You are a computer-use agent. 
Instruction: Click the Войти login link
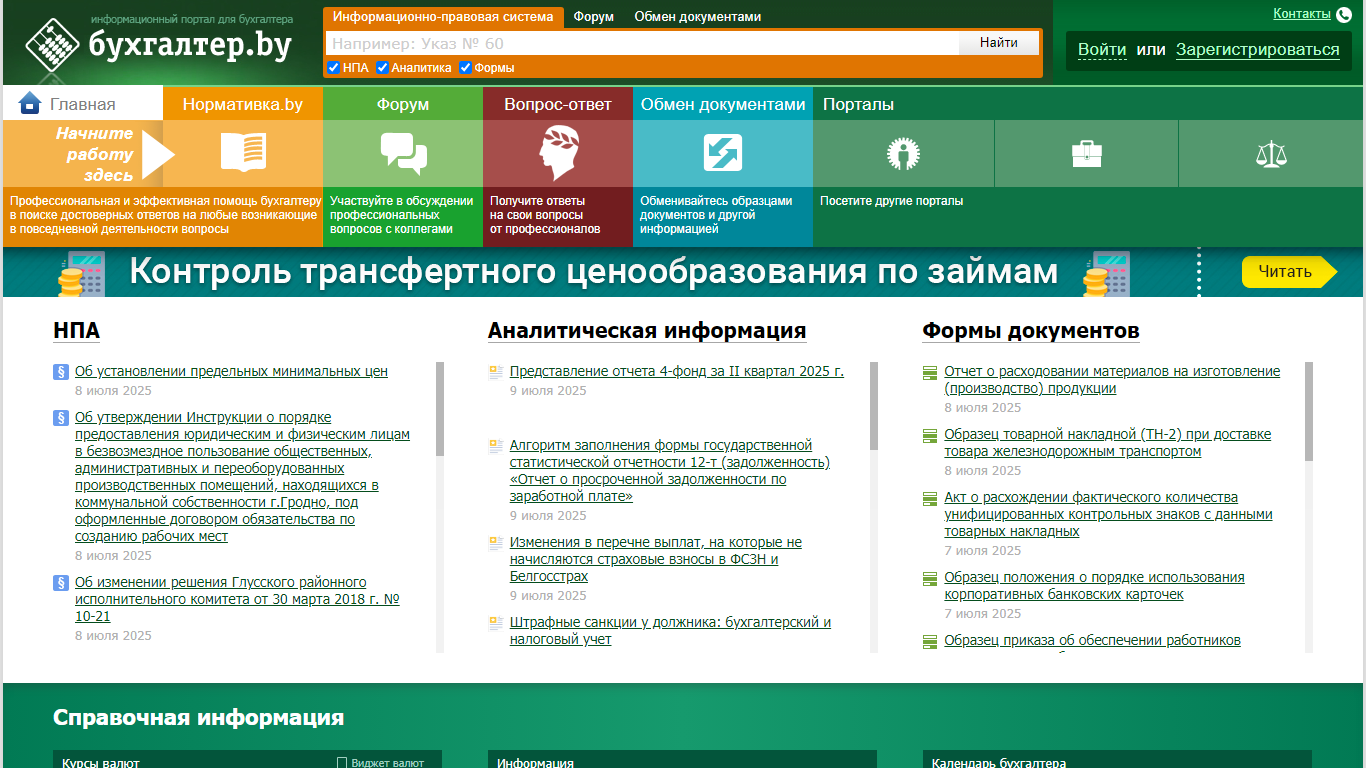[1102, 50]
